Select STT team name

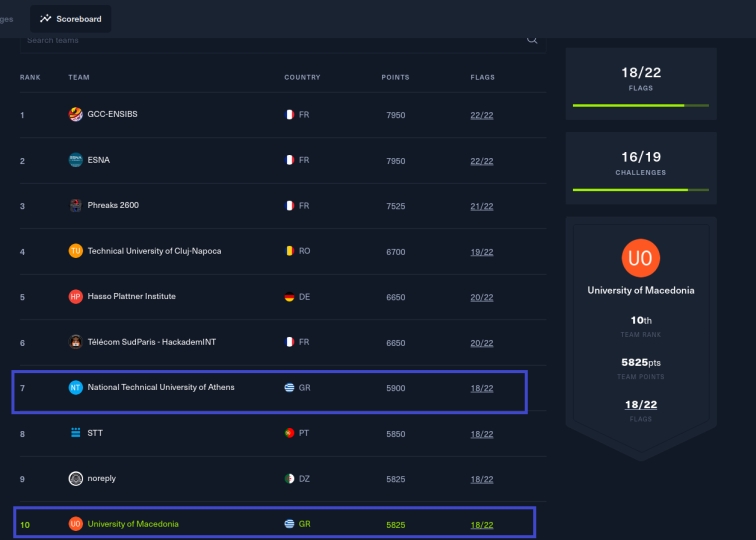click(95, 433)
